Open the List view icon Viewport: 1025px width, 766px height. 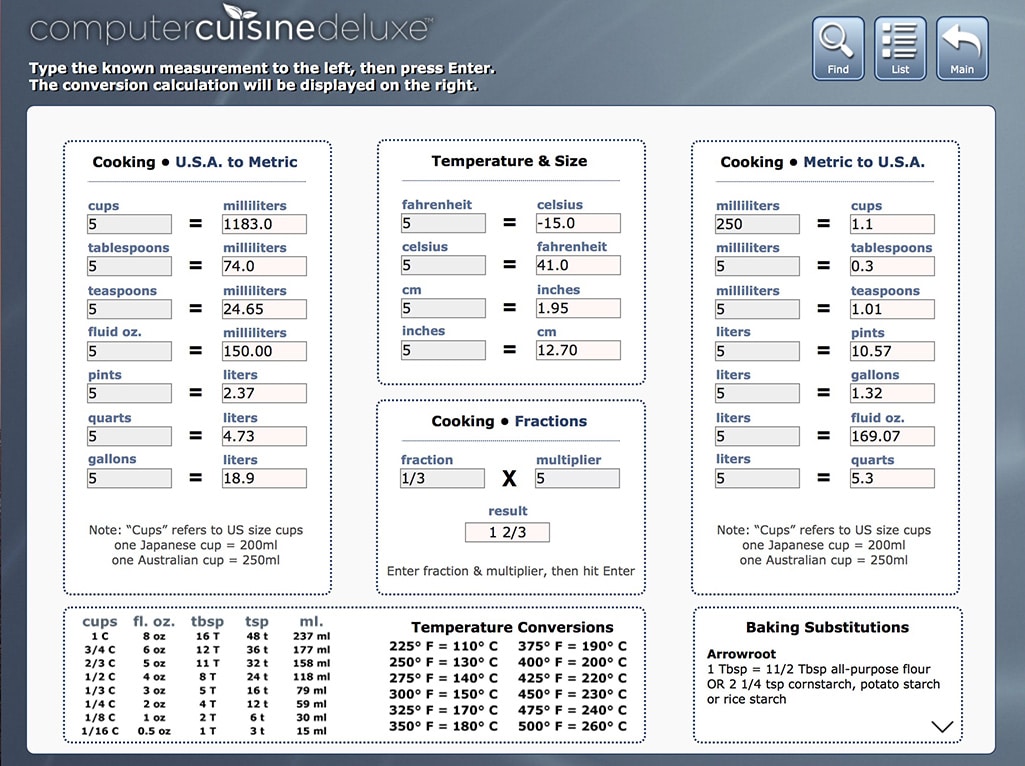[x=900, y=48]
